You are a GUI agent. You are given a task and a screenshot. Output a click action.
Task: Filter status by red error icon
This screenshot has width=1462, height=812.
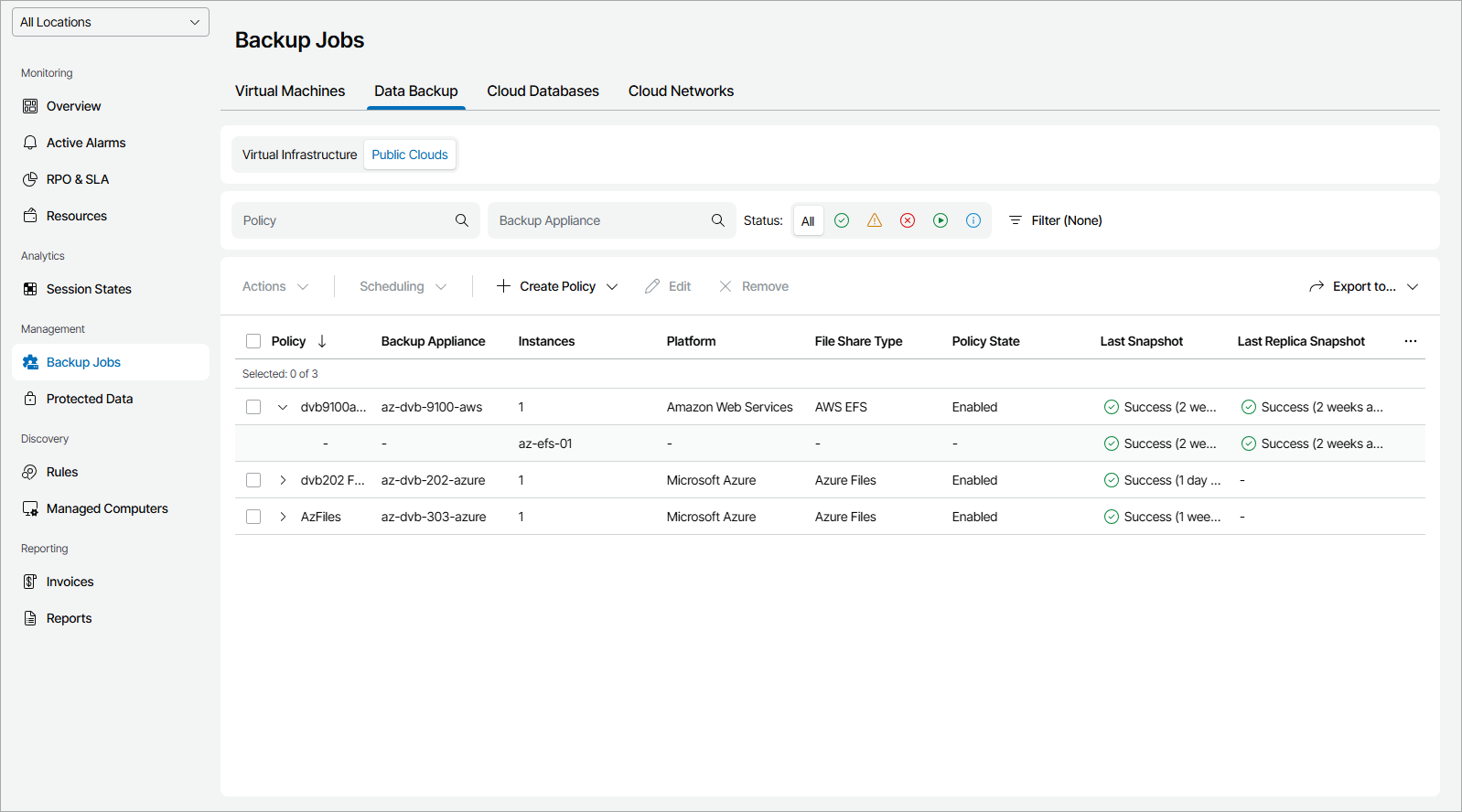[908, 220]
